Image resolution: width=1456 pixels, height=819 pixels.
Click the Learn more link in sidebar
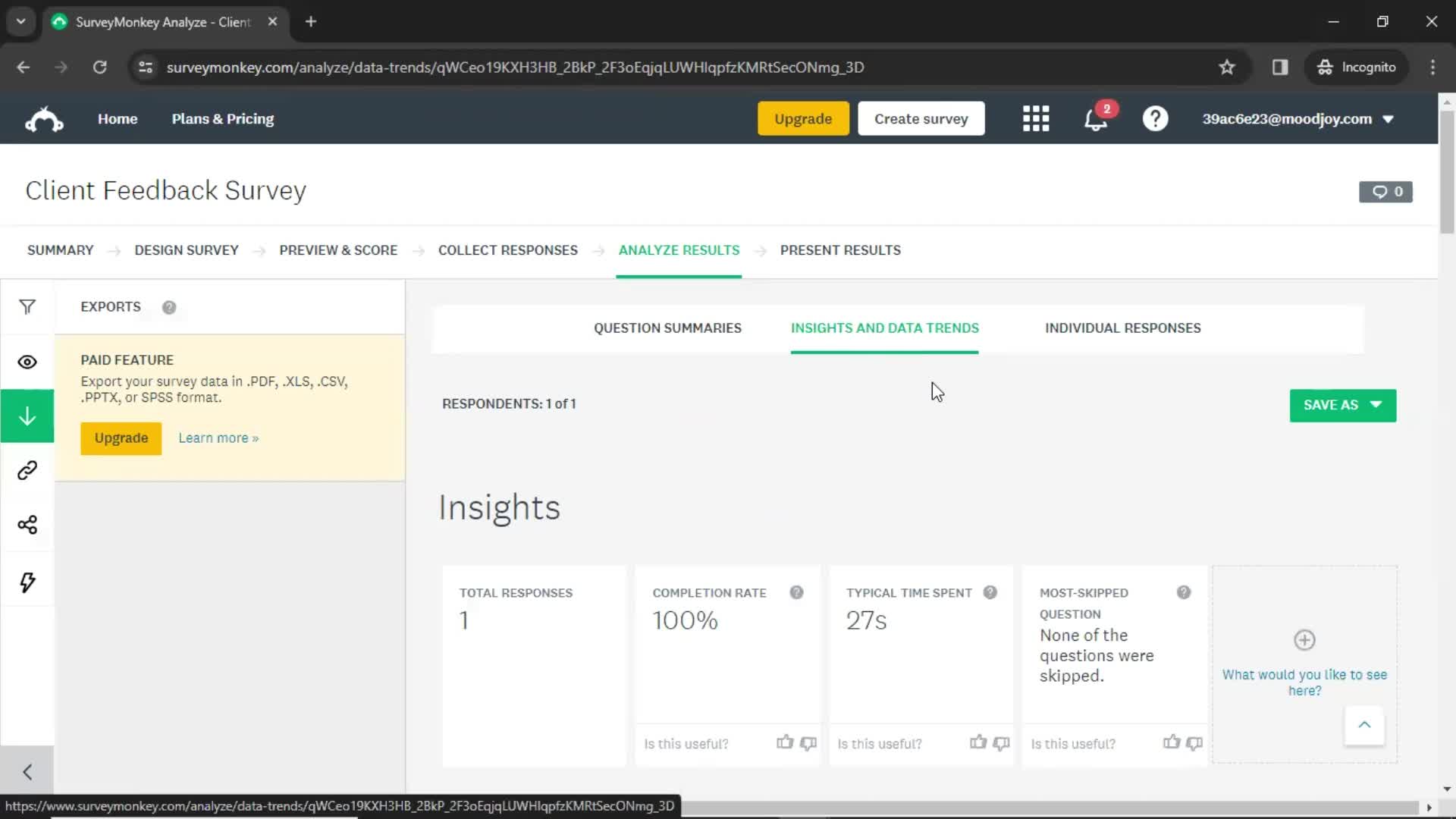coord(219,438)
